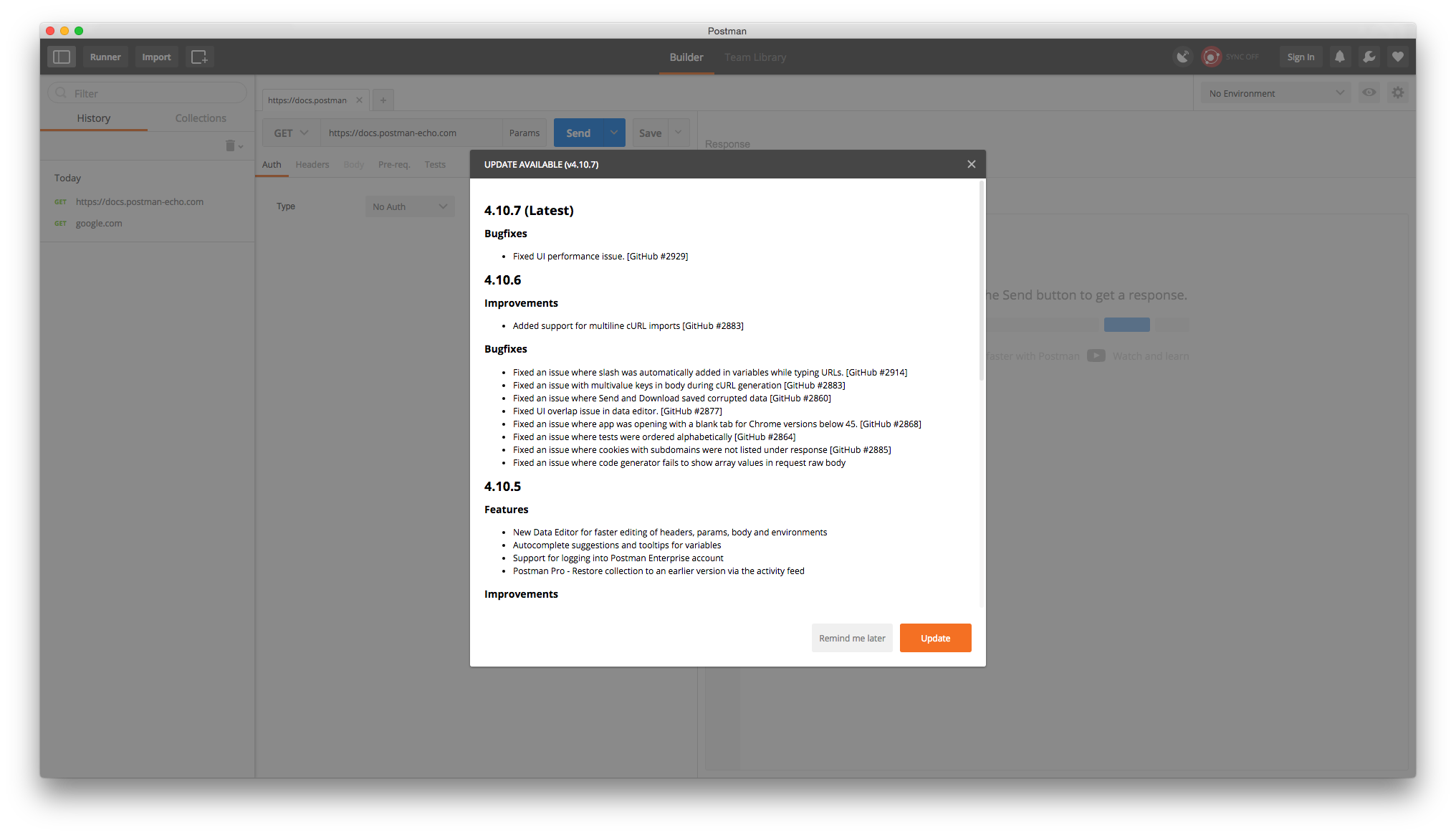Click 'Fixed UI overlap issue in data editor' line
The image size is (1456, 835).
pos(618,411)
